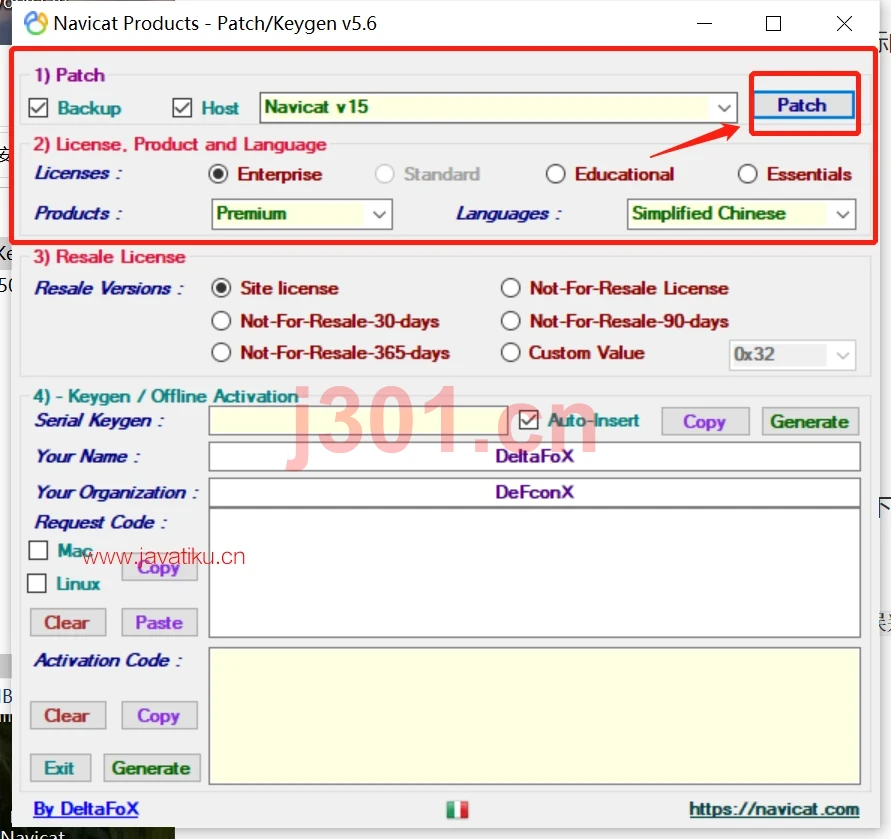The image size is (891, 839).
Task: Select the Essentials license radio
Action: point(747,174)
